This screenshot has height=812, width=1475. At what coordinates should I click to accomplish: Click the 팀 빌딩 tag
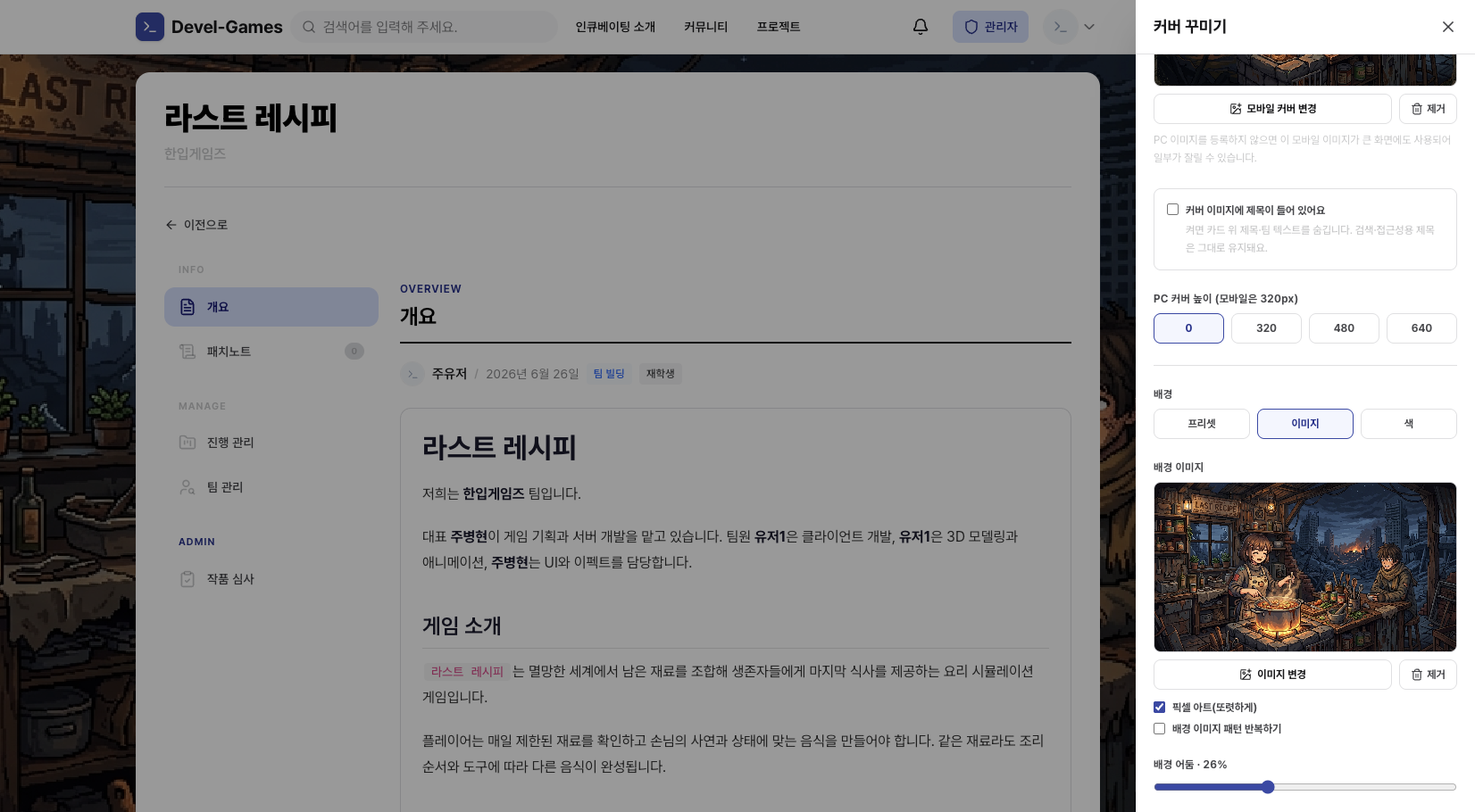609,374
